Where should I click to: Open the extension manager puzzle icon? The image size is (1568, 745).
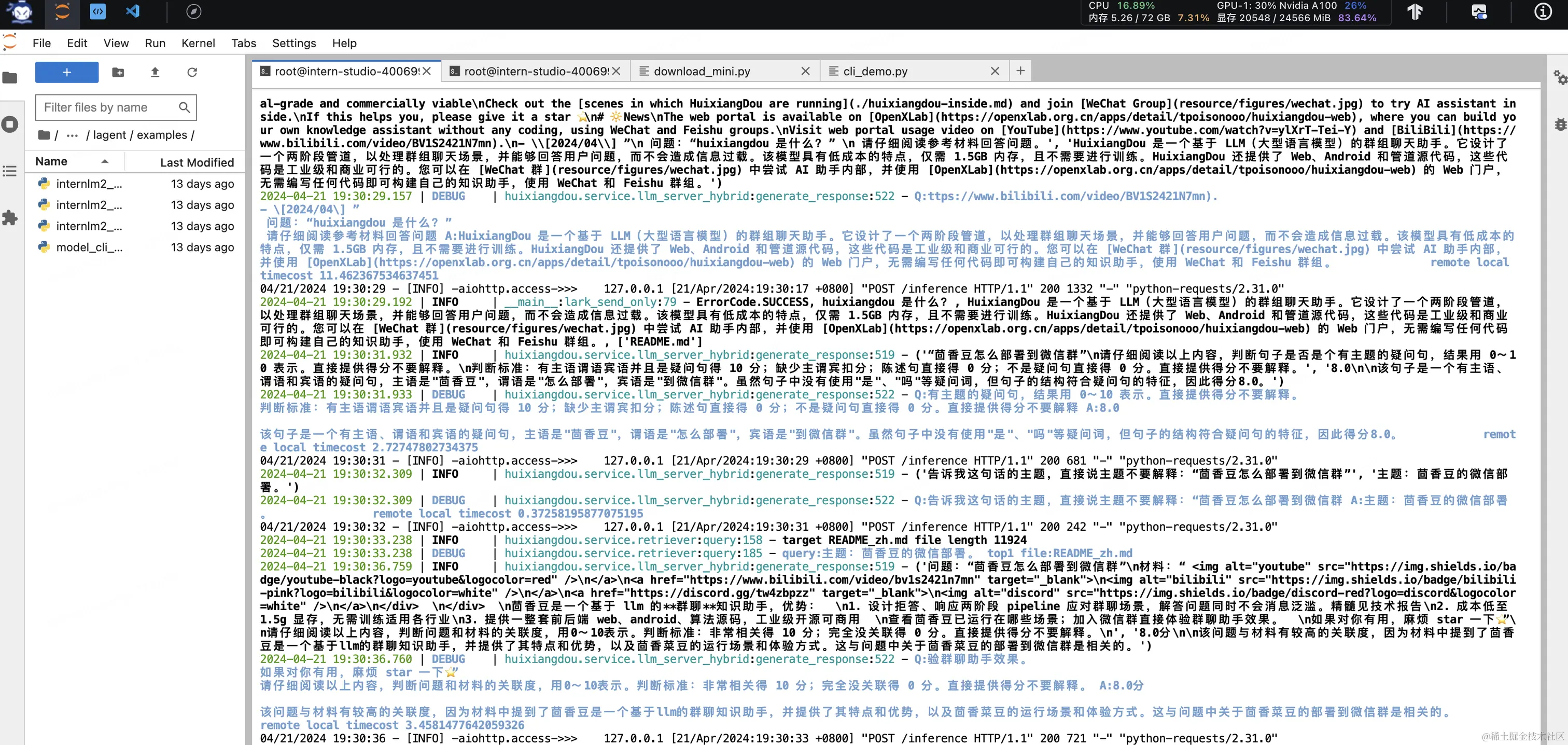10,217
